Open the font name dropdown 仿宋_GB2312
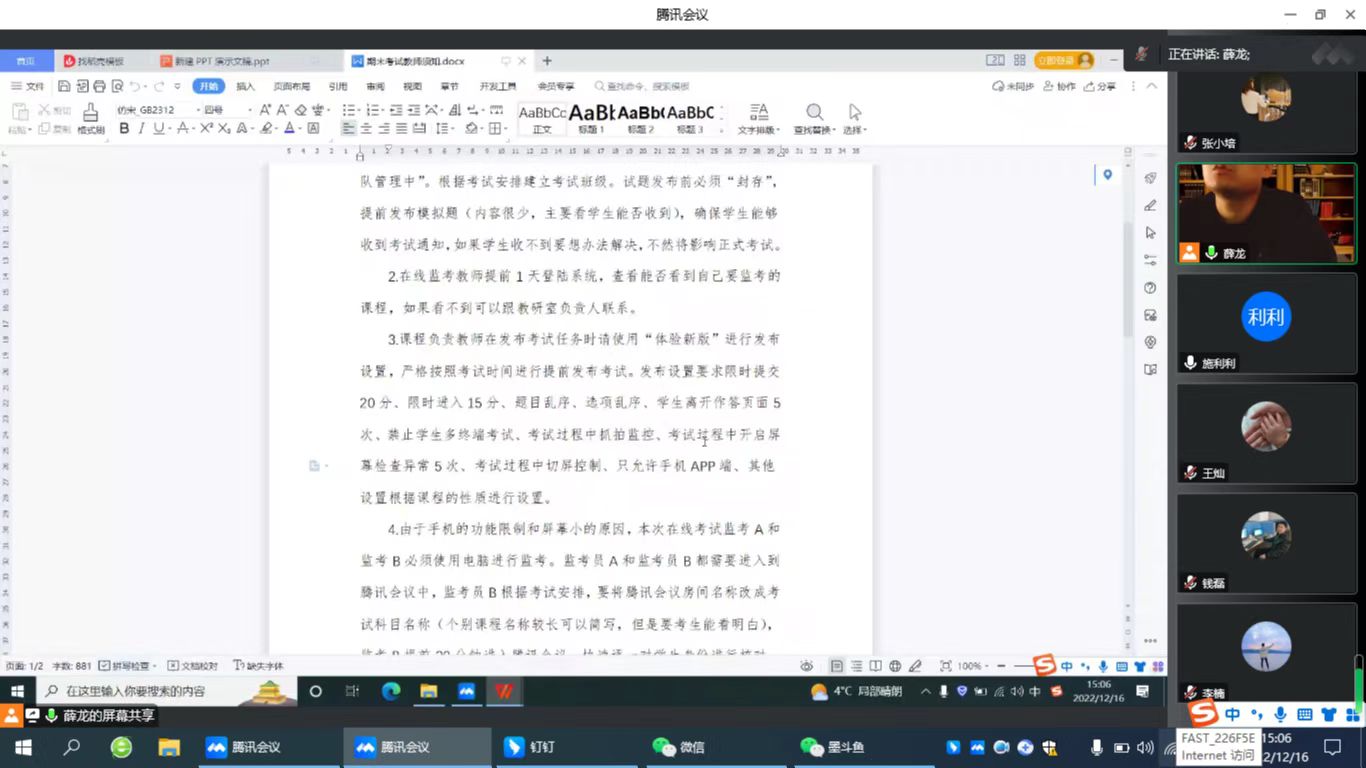 155,110
